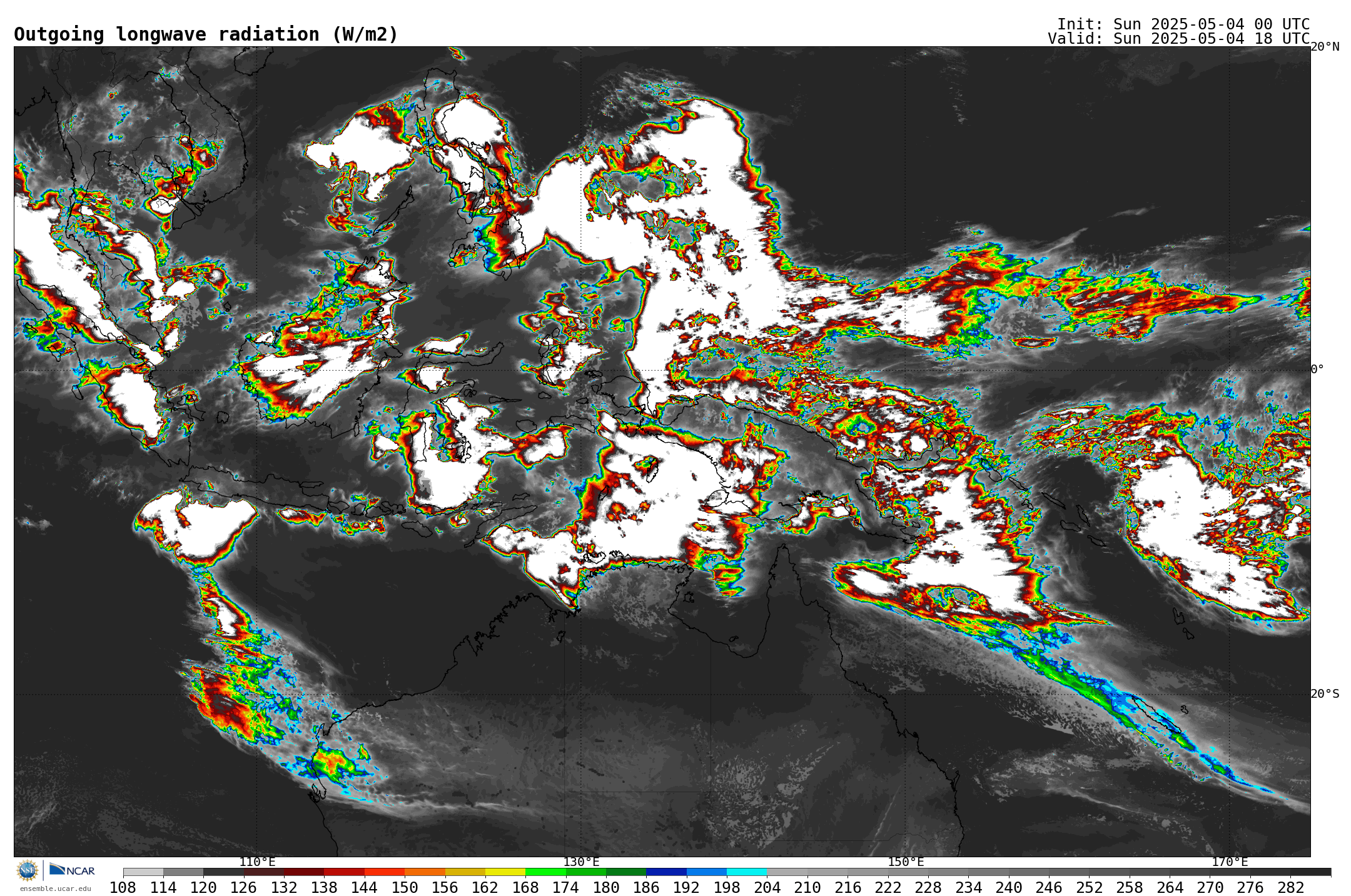Pick the dark green 180 colorbar swatch
Screen dimensions: 1351x896
coord(626,872)
